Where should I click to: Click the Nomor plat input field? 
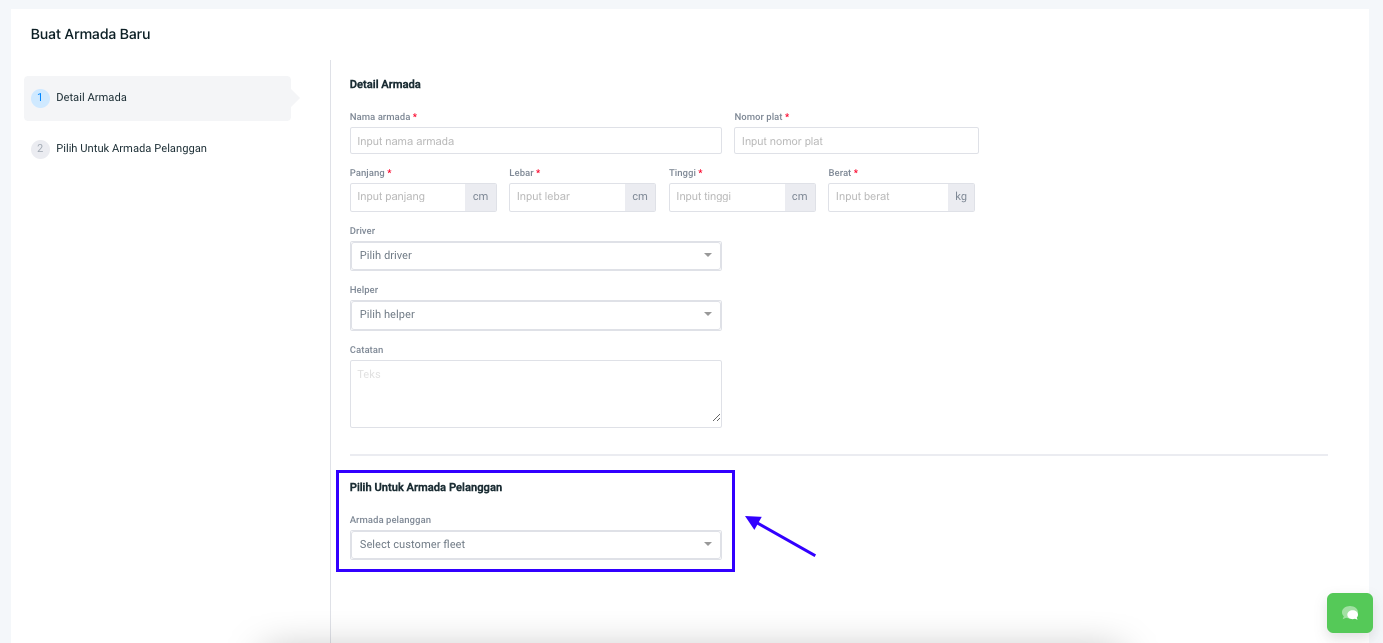point(855,141)
